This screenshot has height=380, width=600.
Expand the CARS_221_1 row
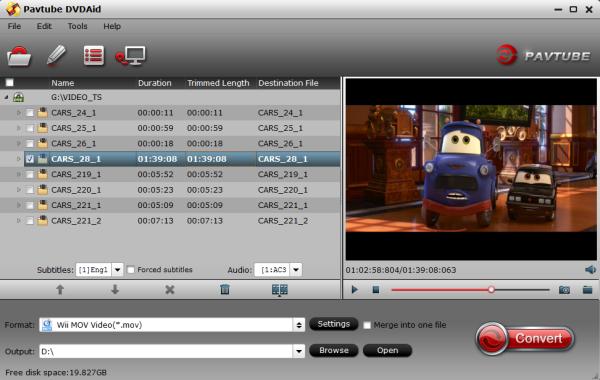click(18, 205)
